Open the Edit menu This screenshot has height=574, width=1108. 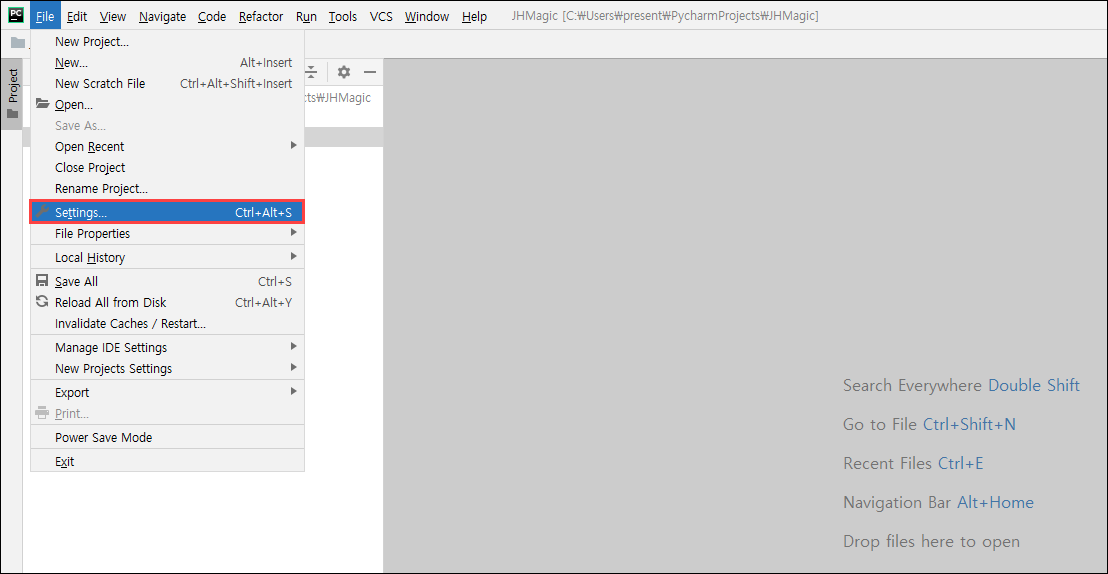76,16
